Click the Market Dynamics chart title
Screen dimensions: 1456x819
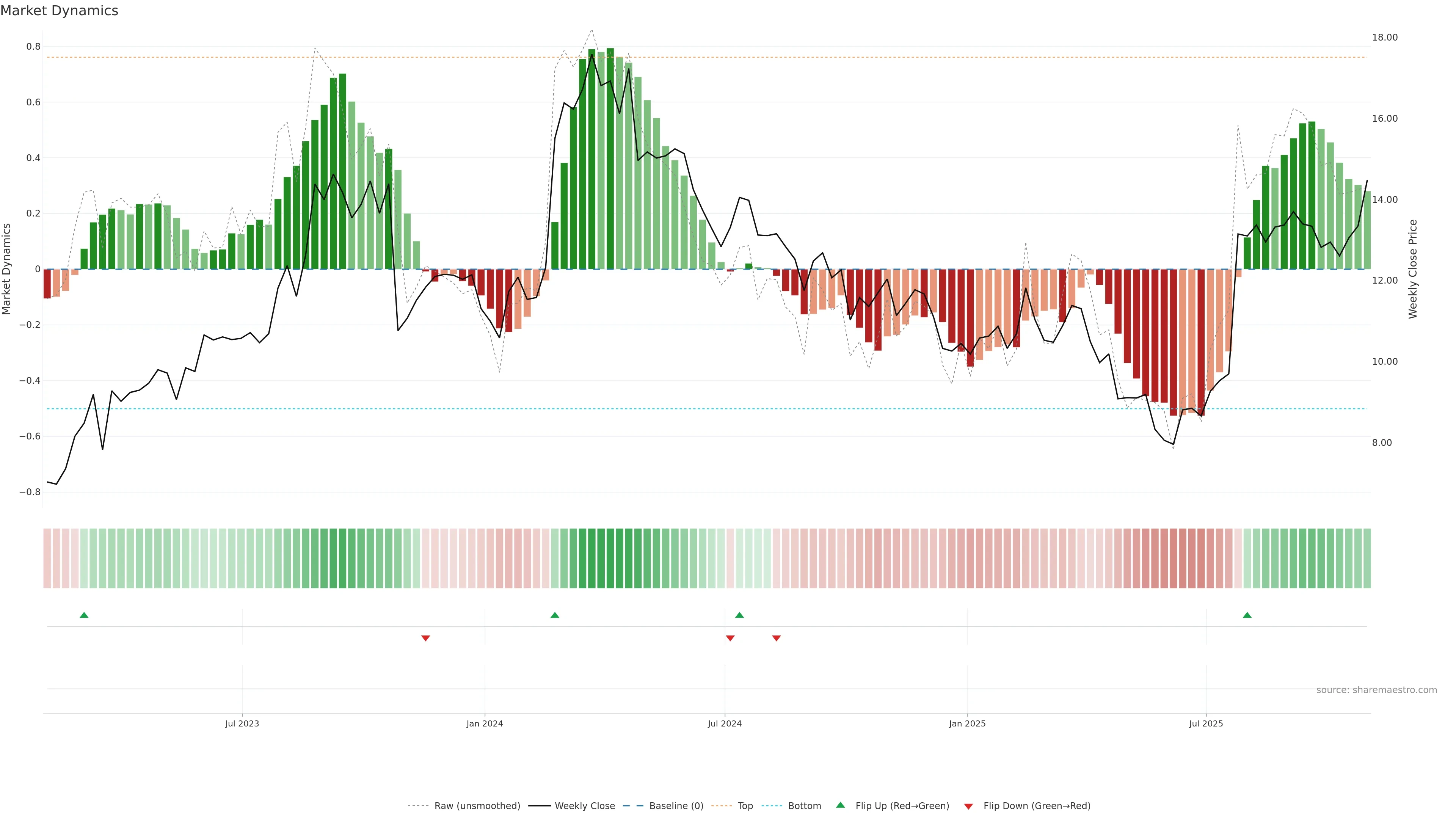click(x=60, y=11)
